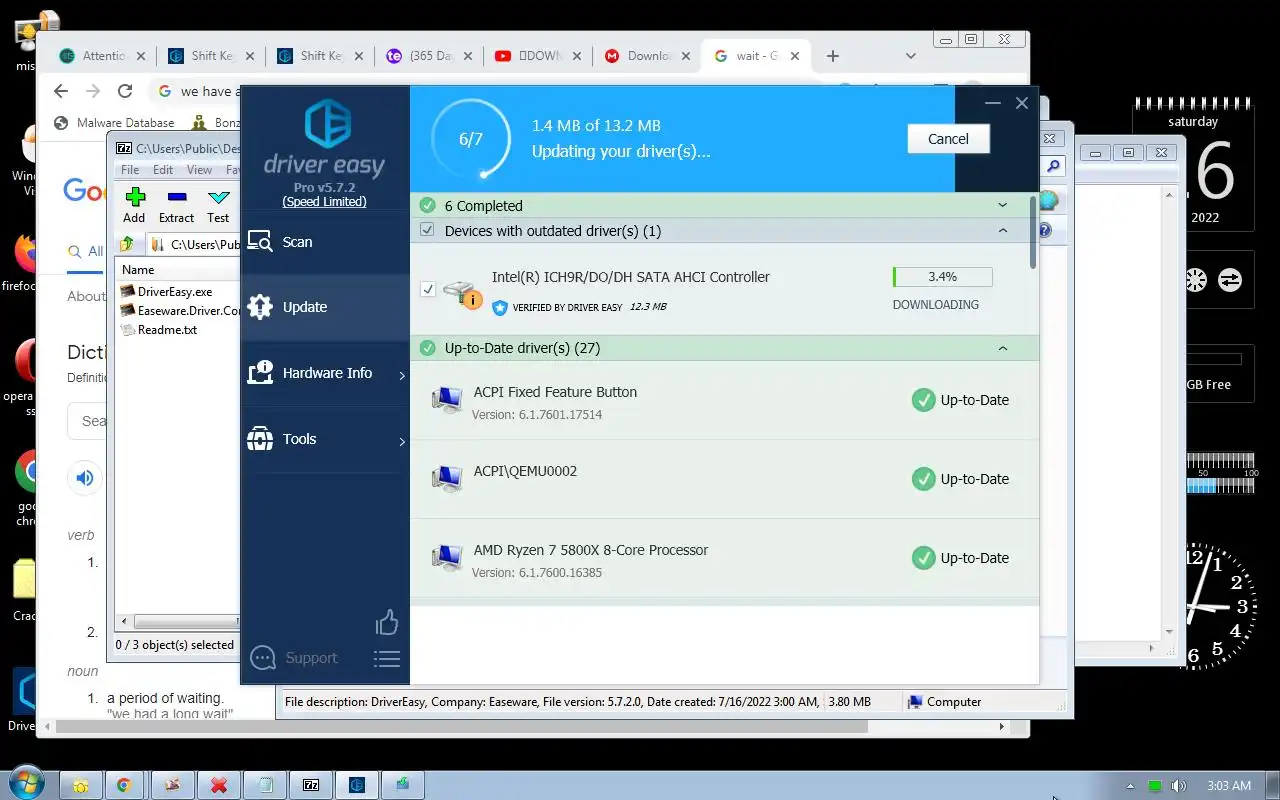Viewport: 1280px width, 800px height.
Task: Click ACPI Fixed Feature Button's Up-to-Date check icon
Action: tap(923, 400)
